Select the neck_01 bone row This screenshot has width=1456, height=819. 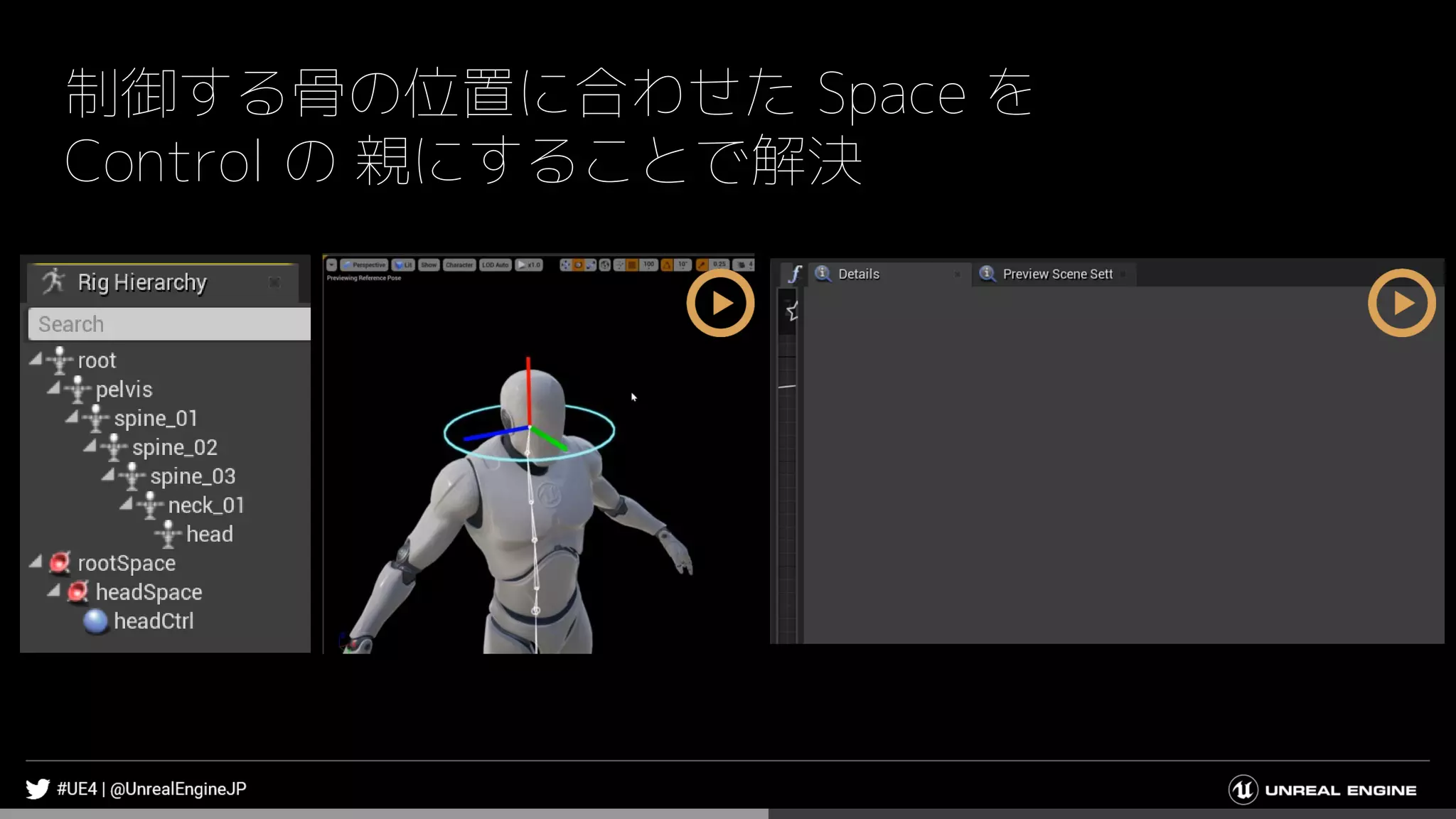[165, 505]
